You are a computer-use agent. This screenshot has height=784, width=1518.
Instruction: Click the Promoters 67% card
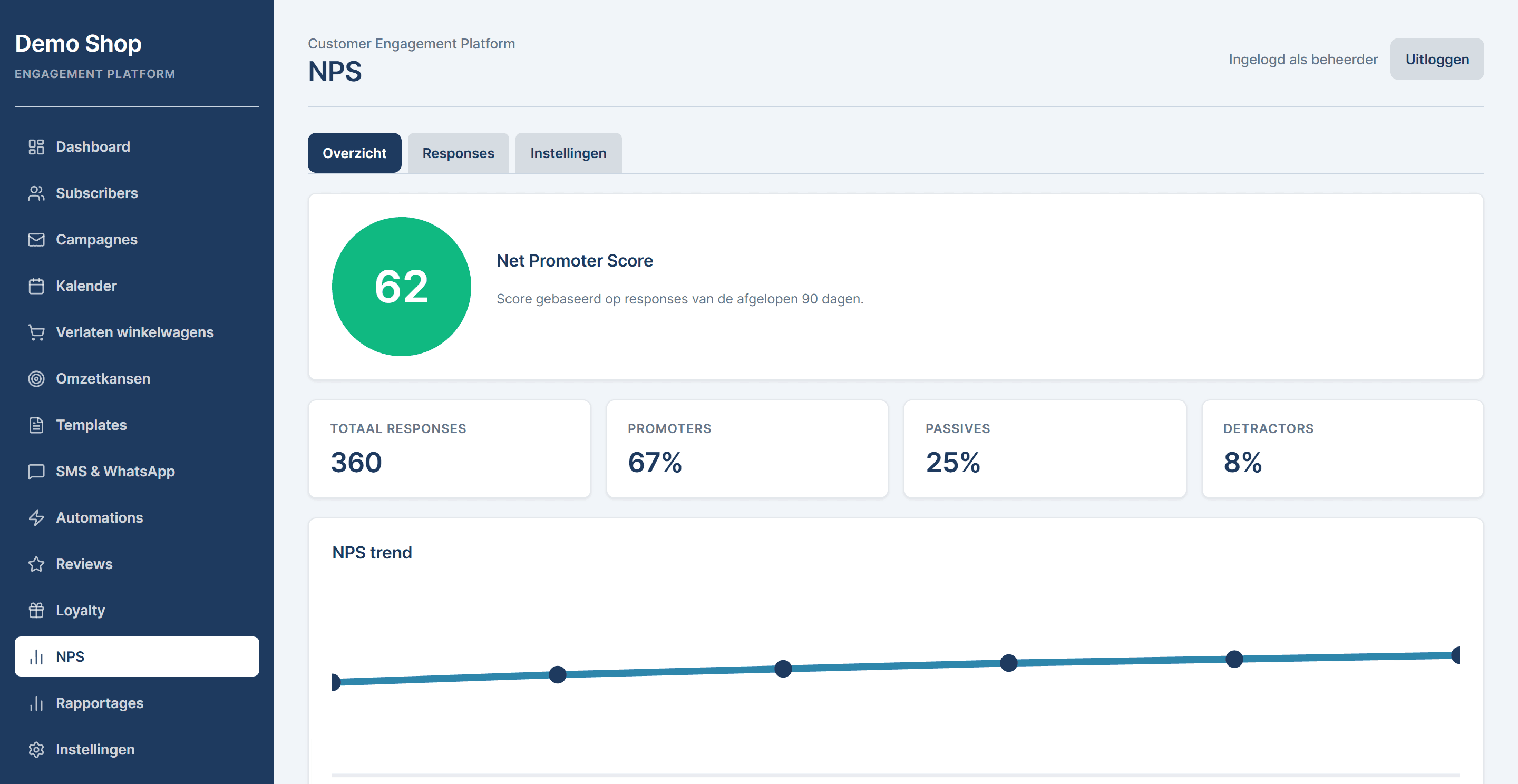point(747,449)
